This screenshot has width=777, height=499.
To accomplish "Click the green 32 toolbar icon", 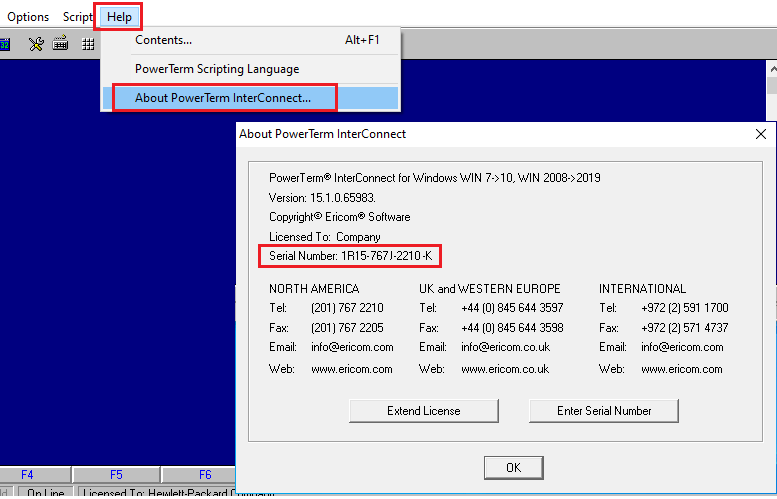I will coord(5,45).
